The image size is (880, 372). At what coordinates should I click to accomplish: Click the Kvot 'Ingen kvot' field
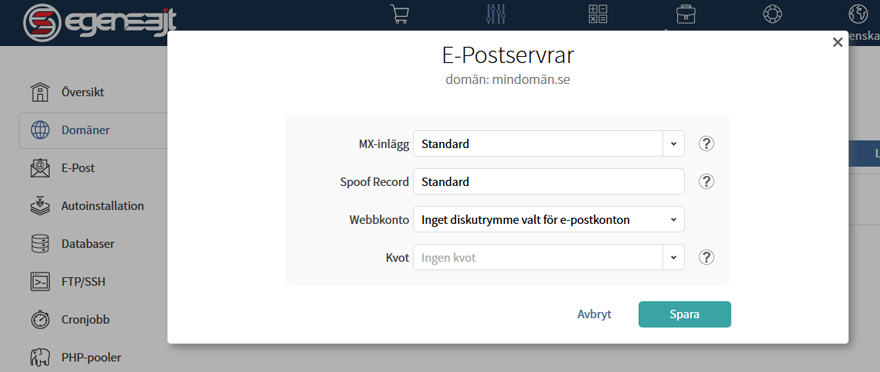(x=538, y=258)
